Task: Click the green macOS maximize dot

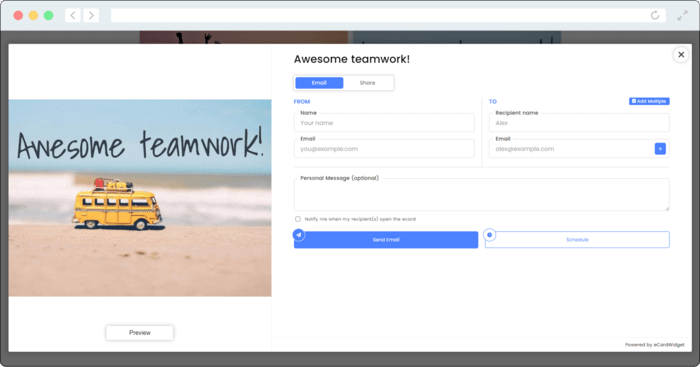Action: coord(48,16)
